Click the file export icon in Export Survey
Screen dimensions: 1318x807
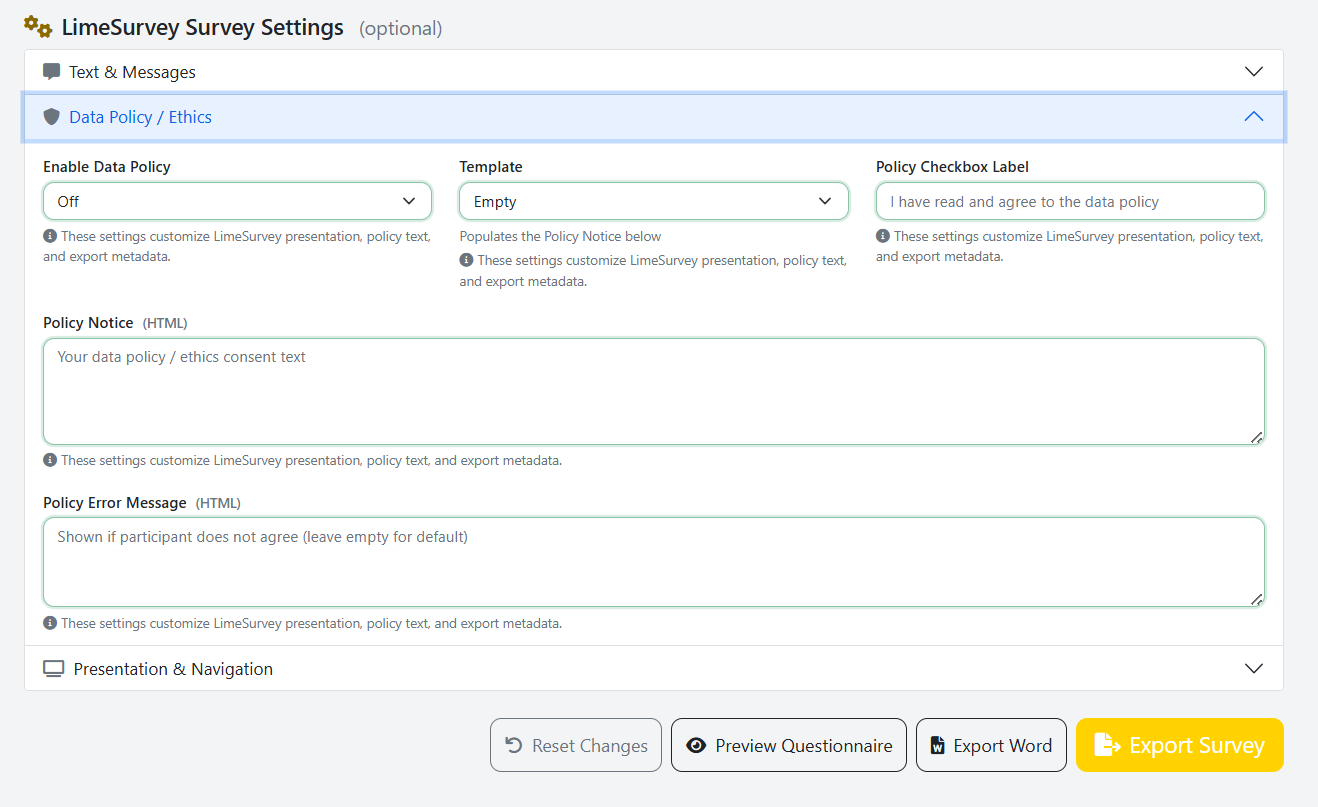[1106, 745]
